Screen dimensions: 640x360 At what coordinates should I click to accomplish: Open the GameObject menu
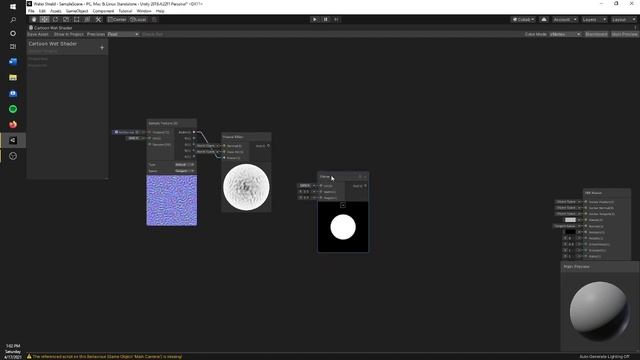pyautogui.click(x=77, y=11)
